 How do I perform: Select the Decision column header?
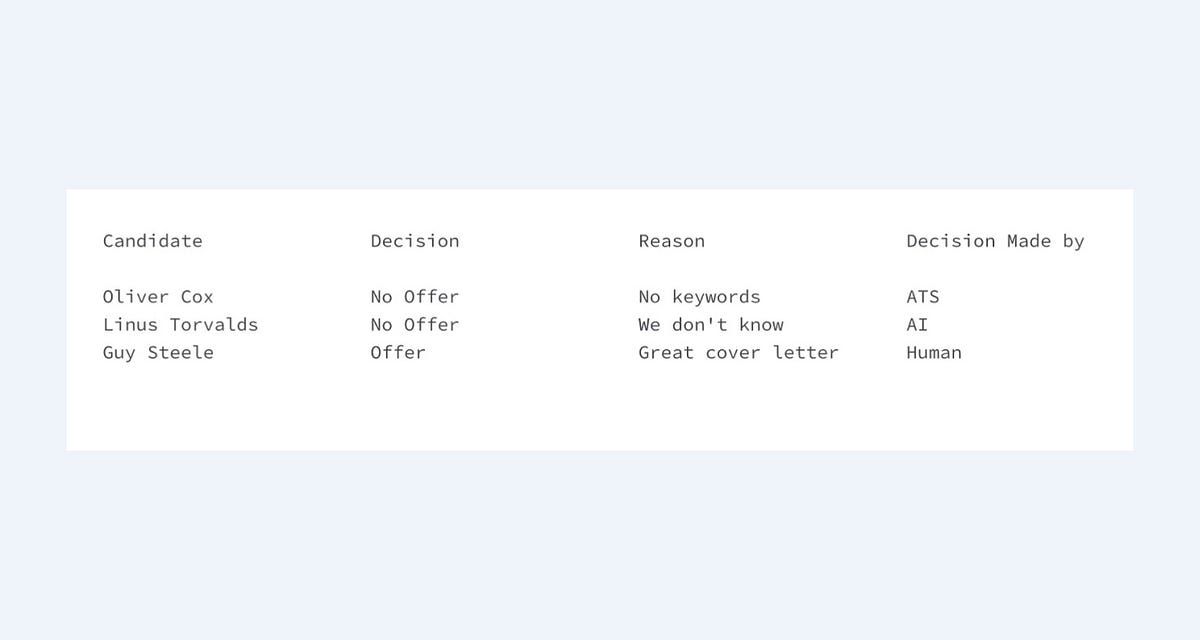414,241
